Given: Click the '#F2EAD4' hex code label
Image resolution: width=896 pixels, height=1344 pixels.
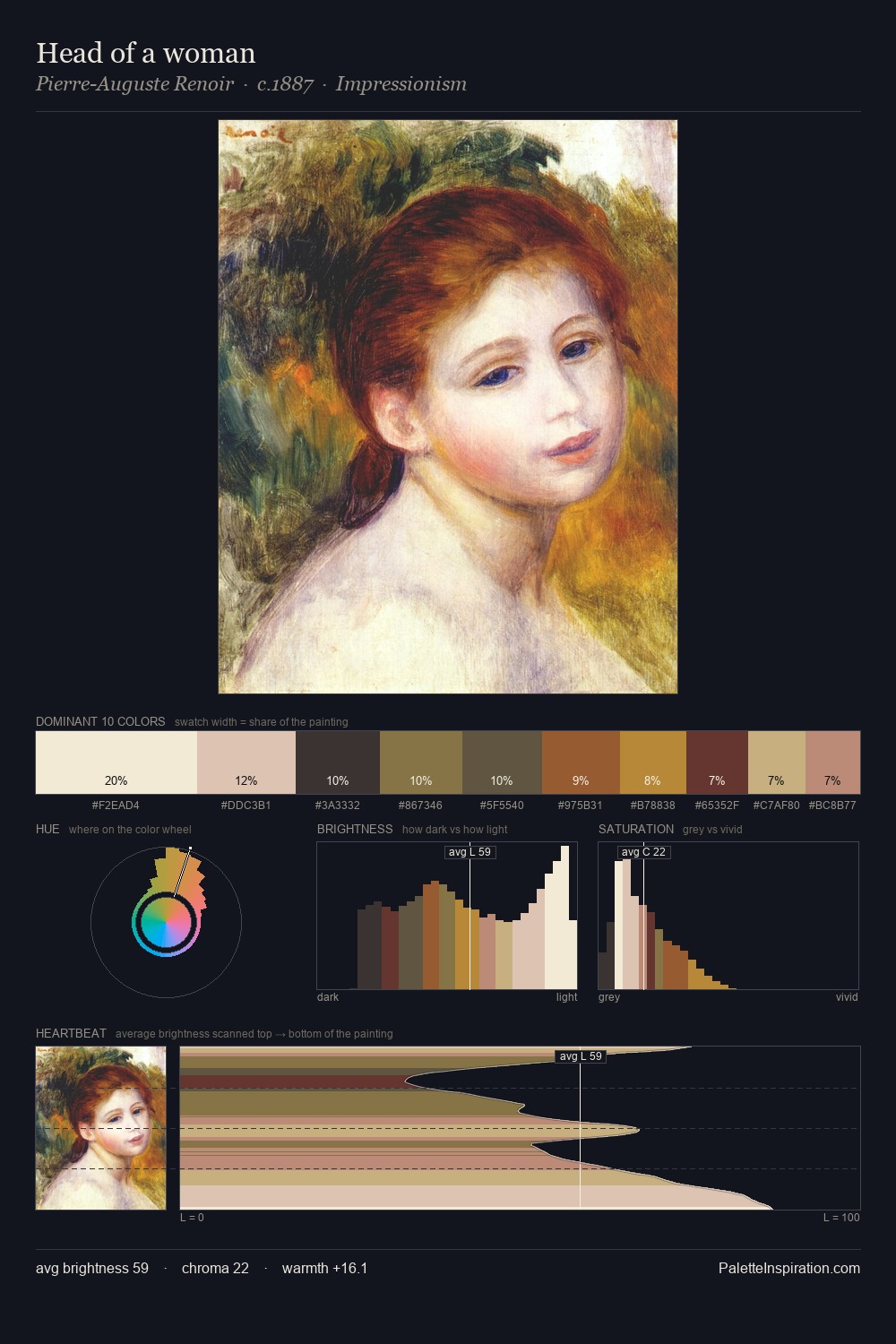Looking at the screenshot, I should pos(116,806).
